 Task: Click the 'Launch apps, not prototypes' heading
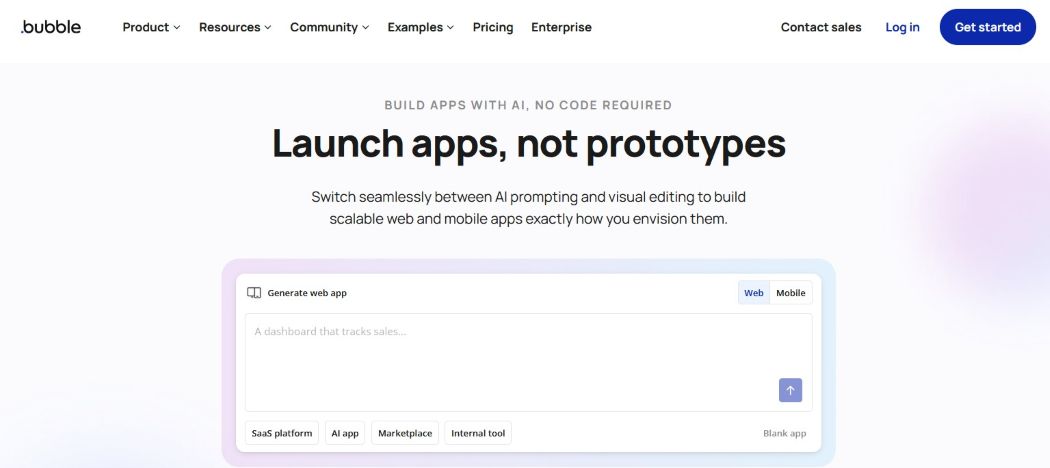528,143
